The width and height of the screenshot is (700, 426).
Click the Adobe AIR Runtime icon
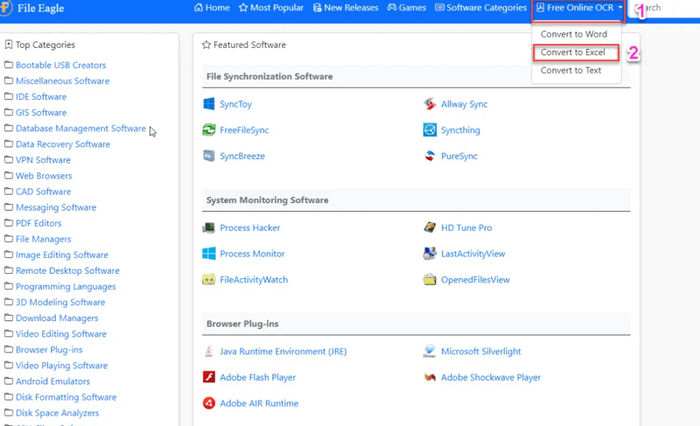208,403
